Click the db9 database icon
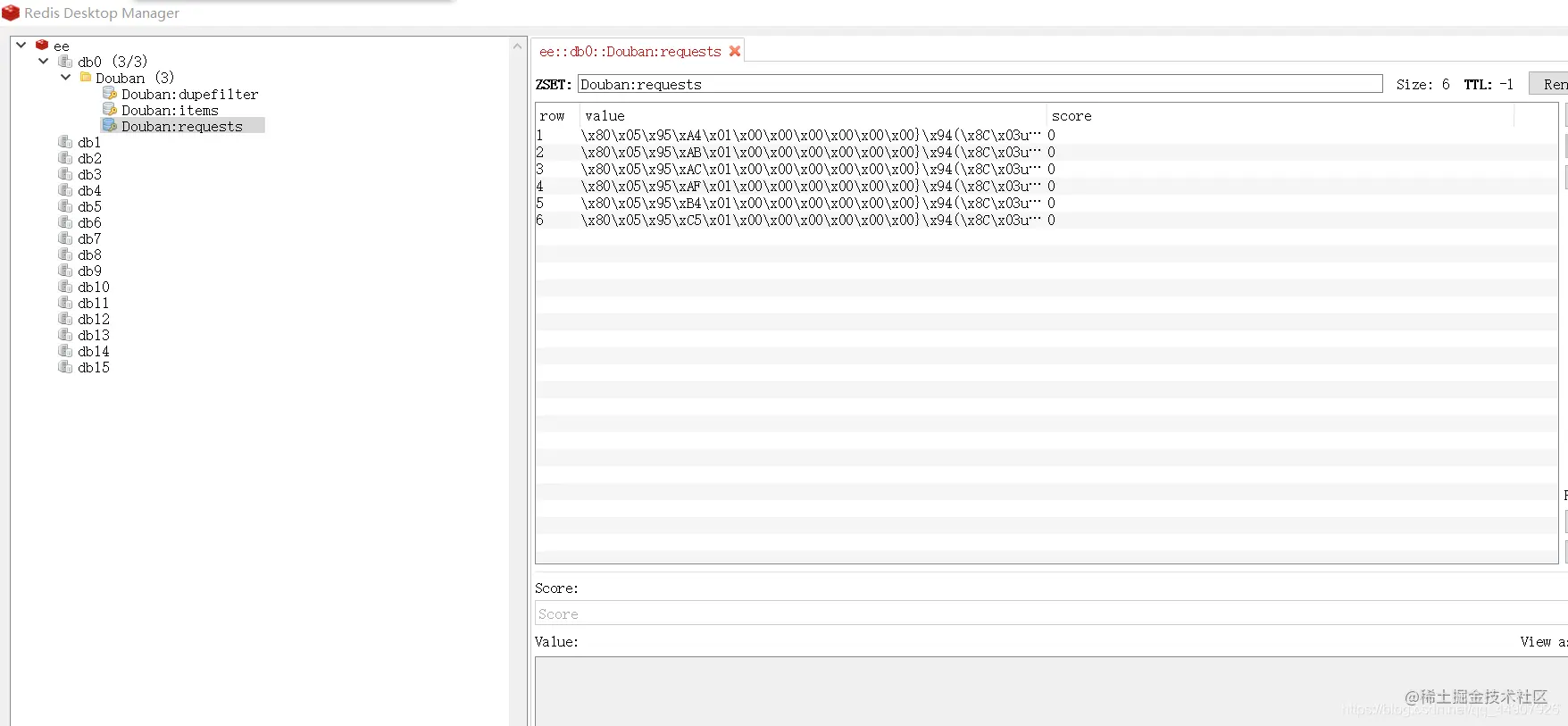 tap(65, 270)
